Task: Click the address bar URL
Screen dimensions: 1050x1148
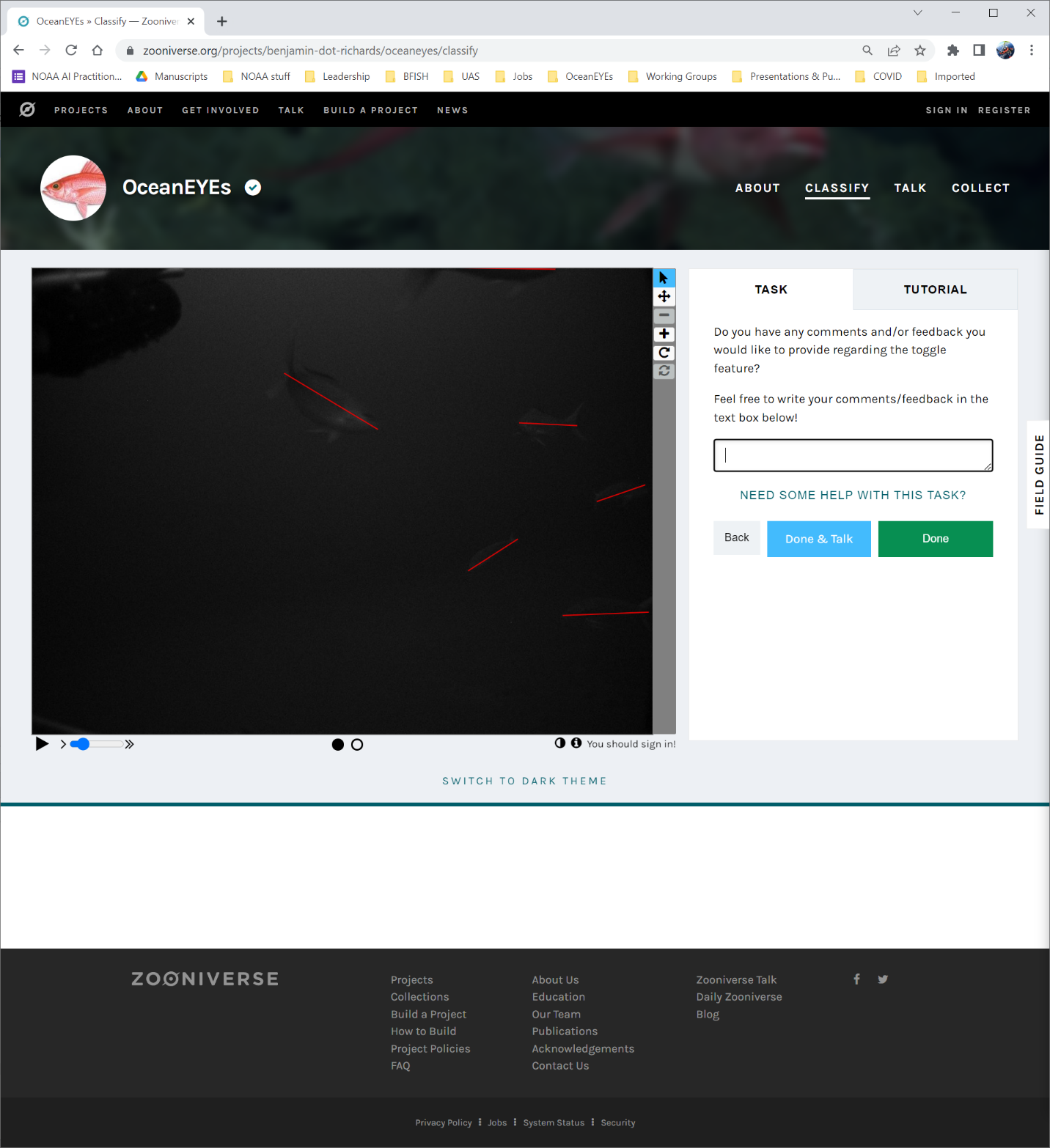Action: pos(310,51)
